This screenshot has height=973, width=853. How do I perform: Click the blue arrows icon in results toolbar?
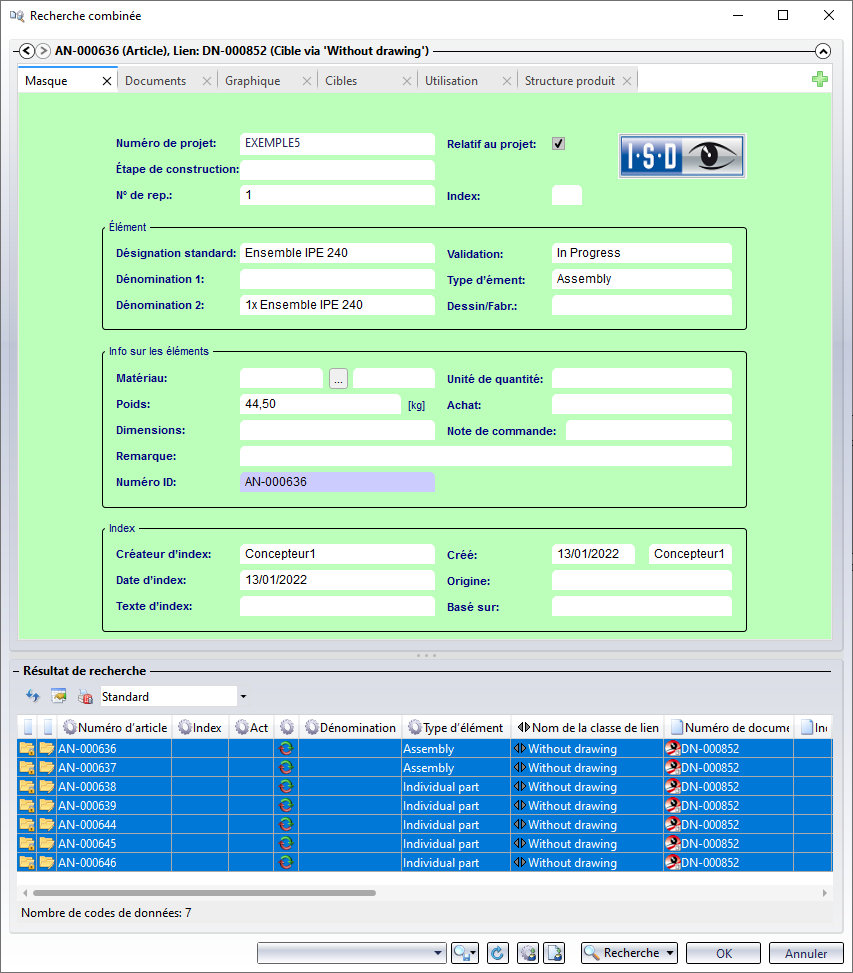(32, 696)
